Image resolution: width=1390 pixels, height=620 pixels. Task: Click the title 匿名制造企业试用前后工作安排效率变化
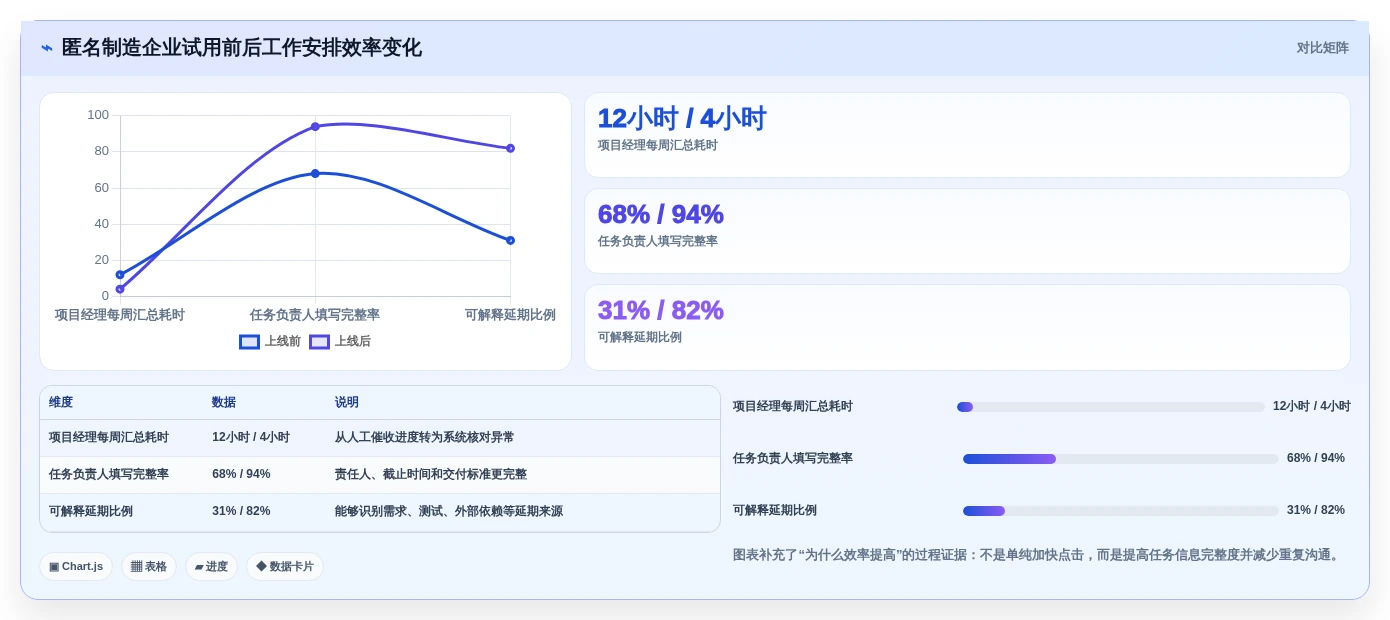pyautogui.click(x=241, y=48)
